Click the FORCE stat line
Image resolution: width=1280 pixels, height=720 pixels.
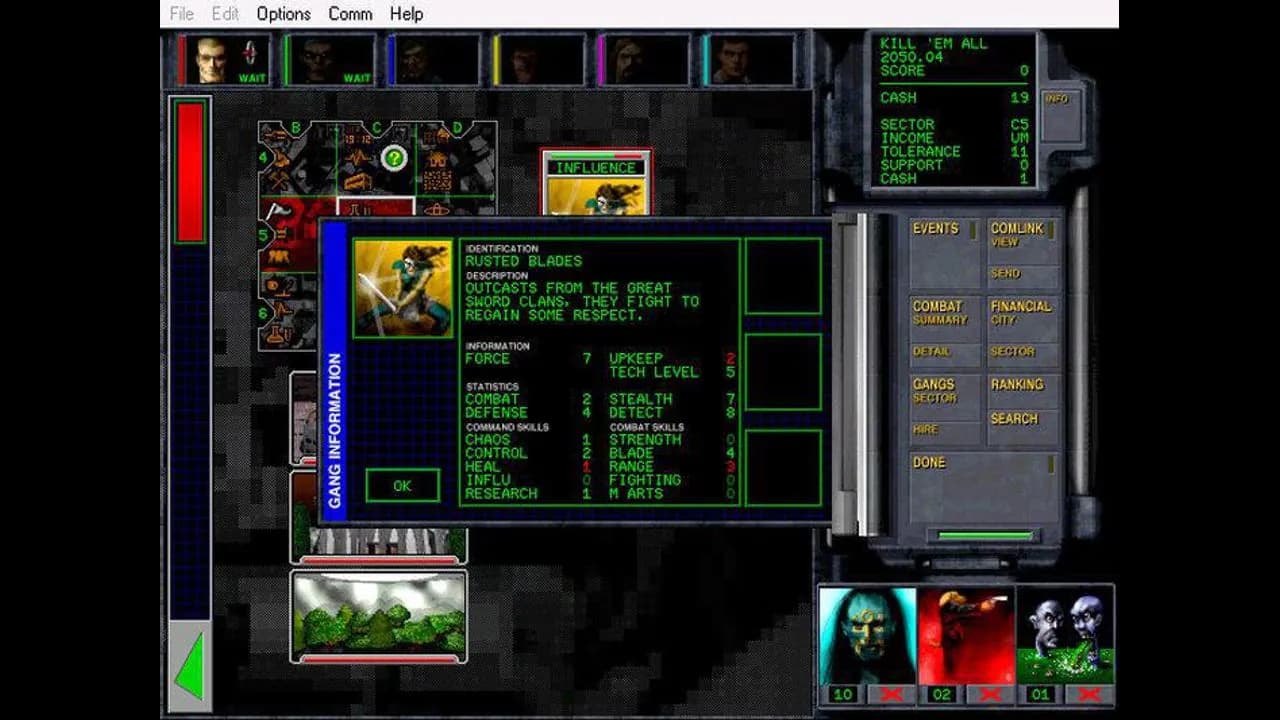point(528,358)
